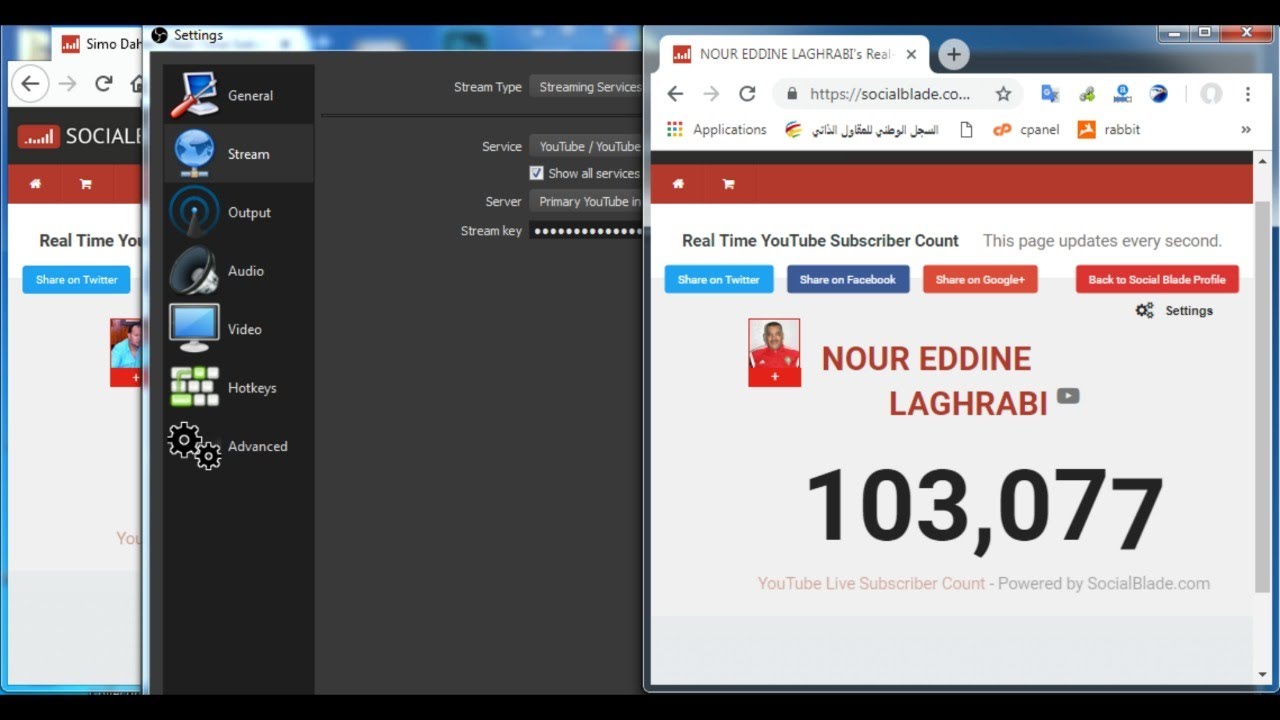The height and width of the screenshot is (720, 1280).
Task: Open the Chrome profile avatar icon
Action: tap(1211, 94)
